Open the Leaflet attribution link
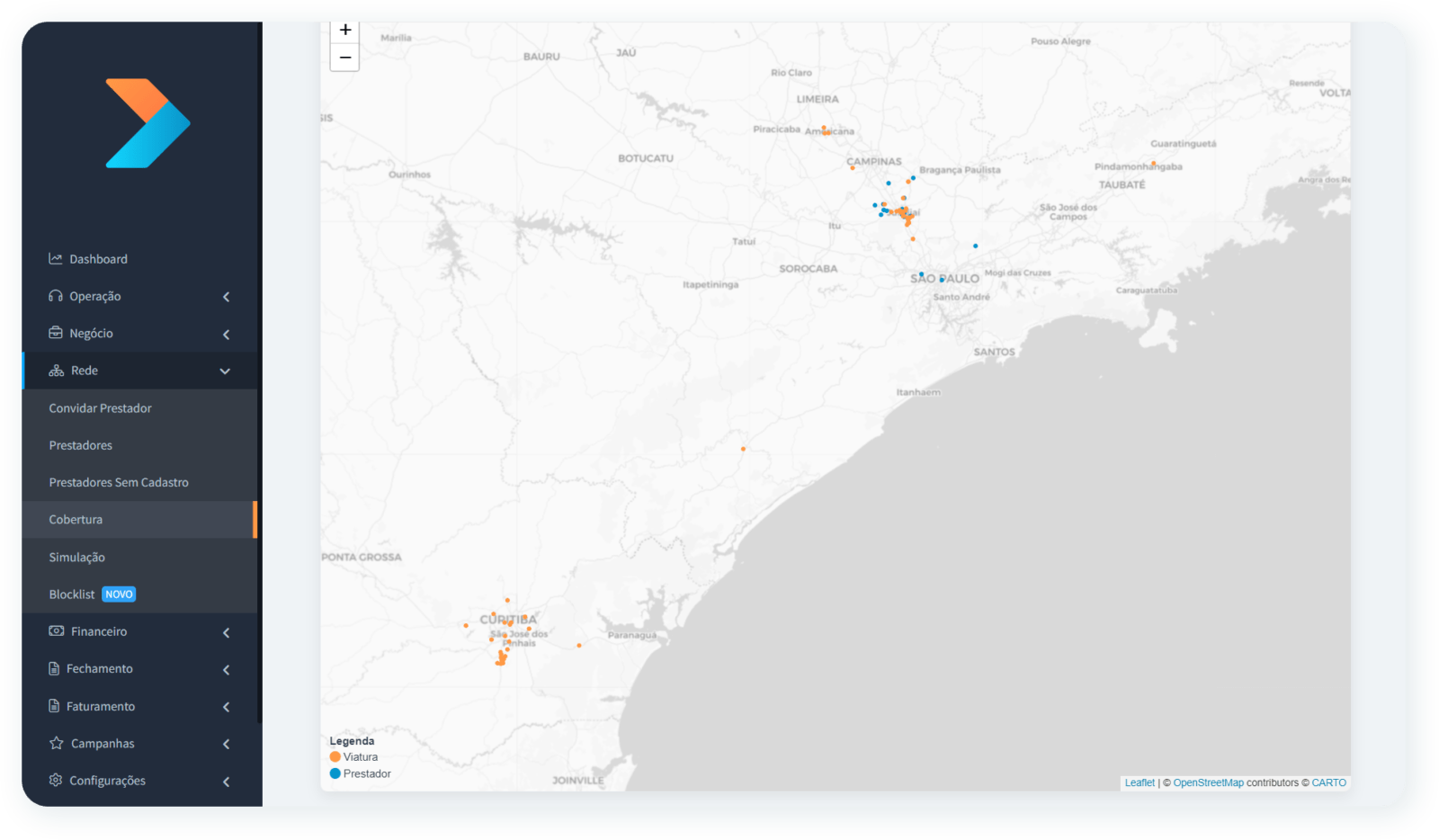Image resolution: width=1439 pixels, height=840 pixels. [x=1140, y=782]
